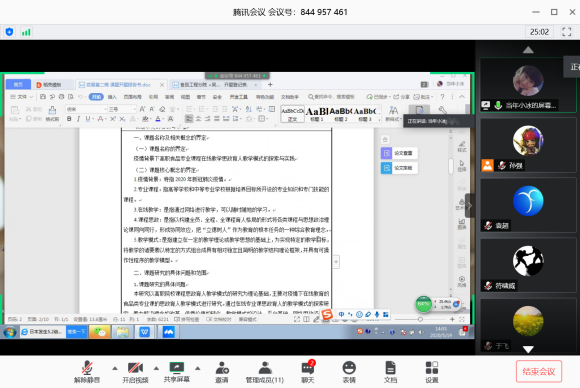This screenshot has width=580, height=388.
Task: Click 论文查重 side panel button
Action: pos(399,153)
